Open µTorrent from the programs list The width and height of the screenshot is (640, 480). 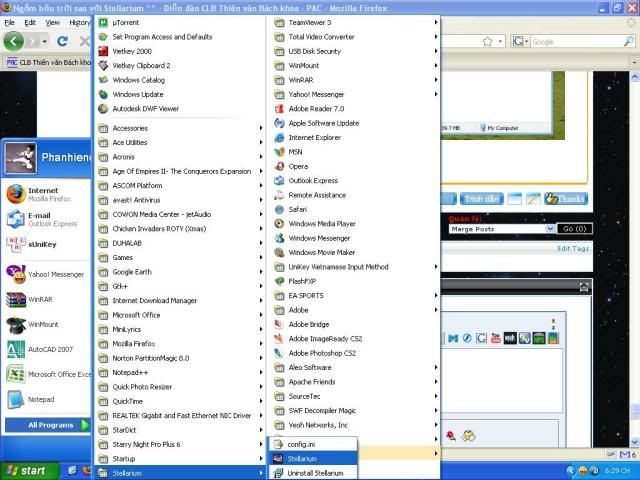125,21
